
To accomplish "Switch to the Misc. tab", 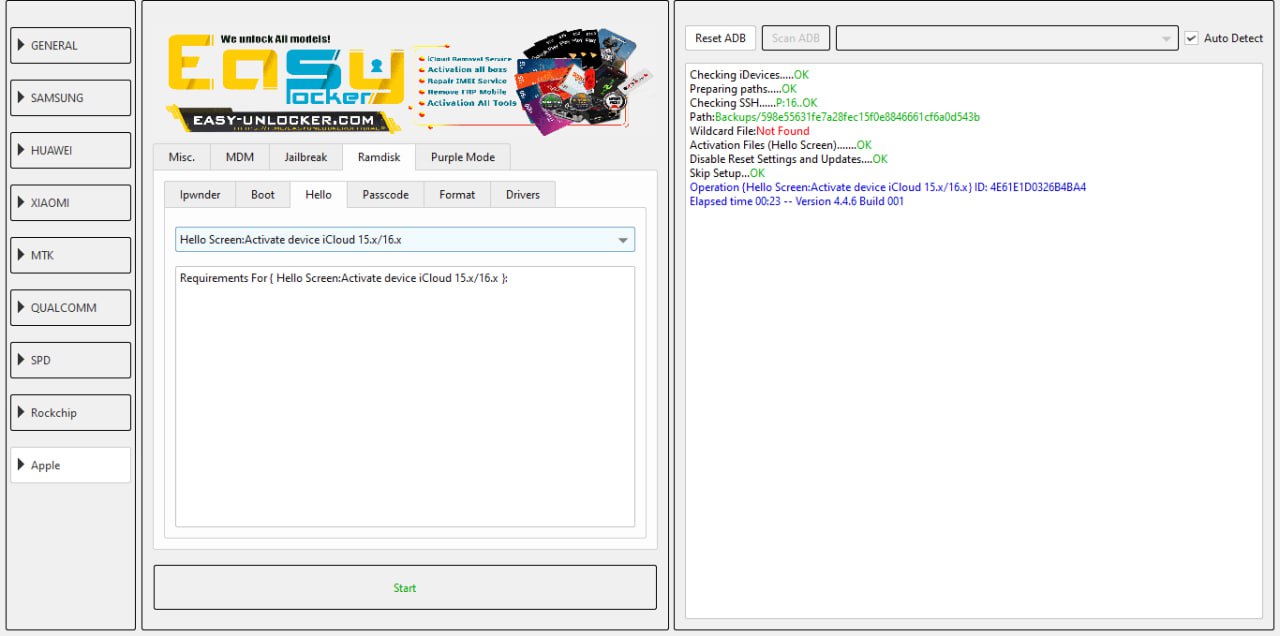I will click(182, 157).
